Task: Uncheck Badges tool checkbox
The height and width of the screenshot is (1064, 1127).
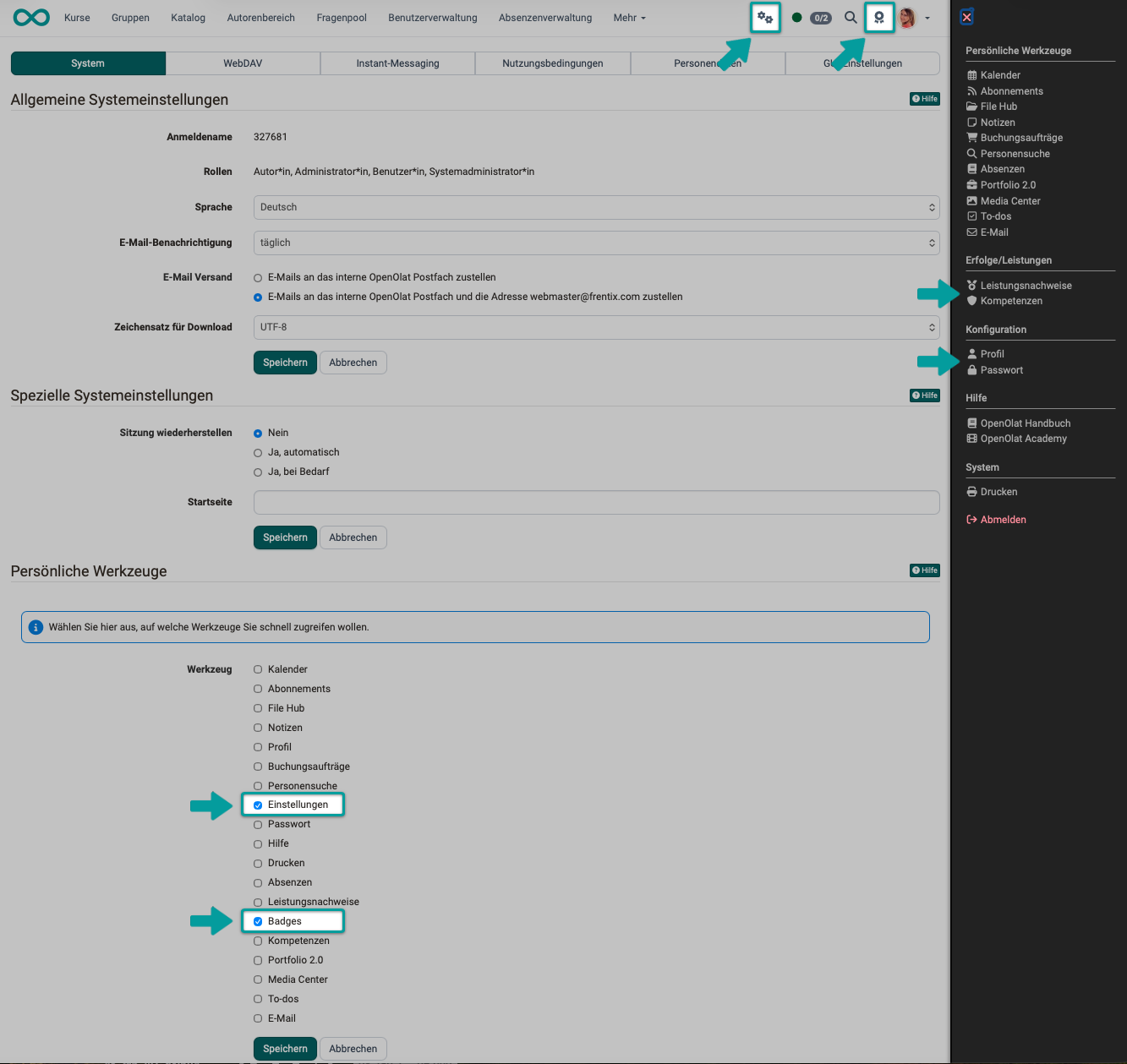Action: (x=258, y=922)
